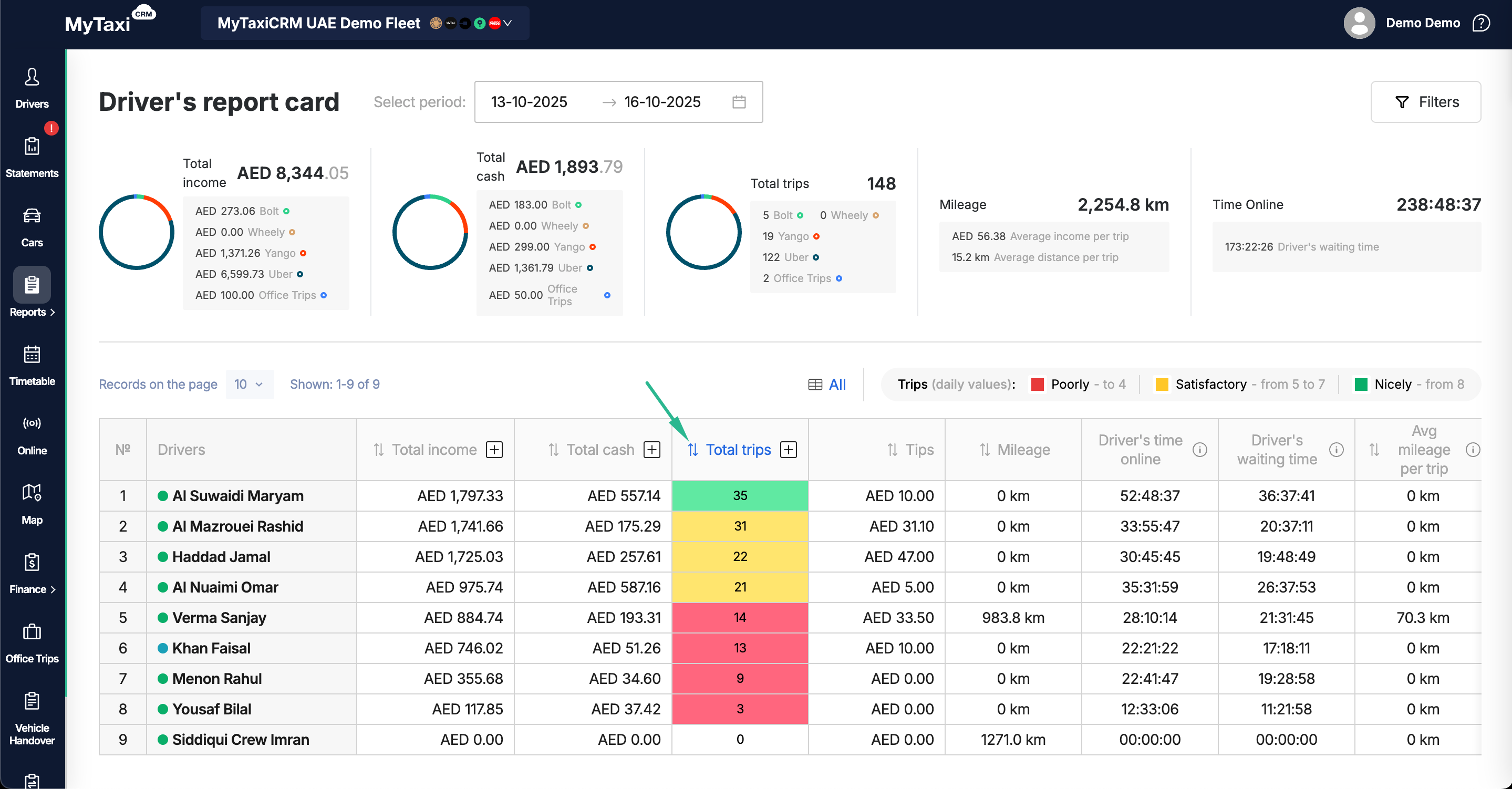Open the Drivers sidebar icon
Image resolution: width=1512 pixels, height=789 pixels.
[32, 77]
